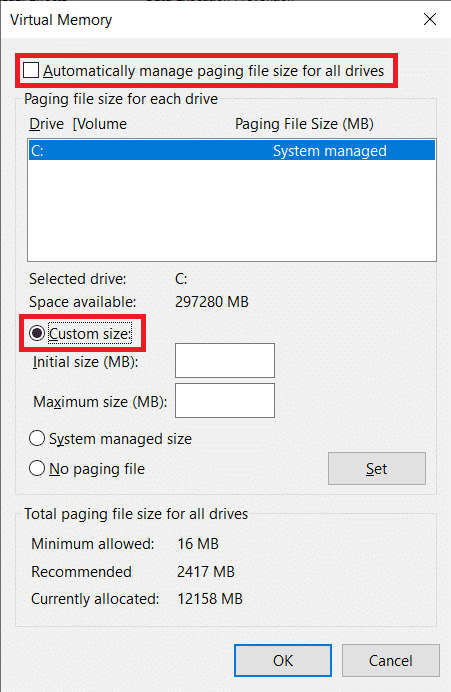Enable automatically manage paging file size checkbox
Viewport: 451px width, 692px height.
[31, 70]
